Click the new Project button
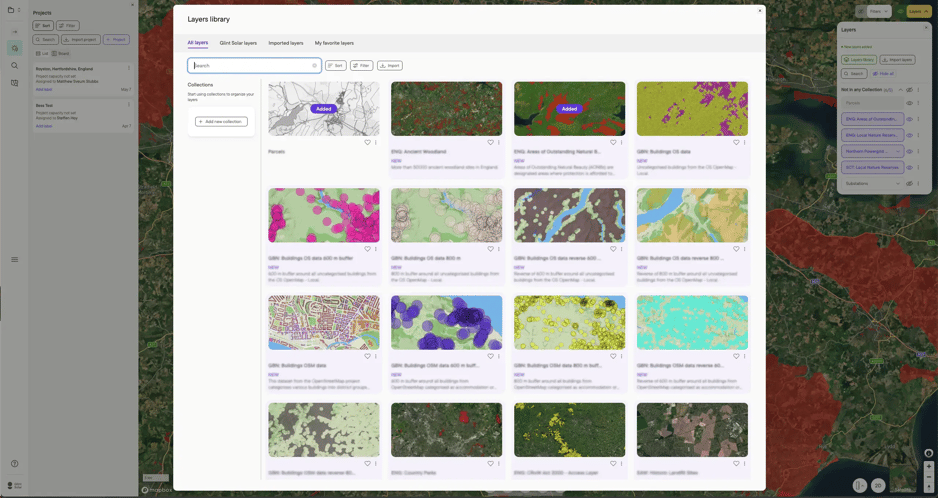Screen dimensions: 938x498 click(x=116, y=40)
